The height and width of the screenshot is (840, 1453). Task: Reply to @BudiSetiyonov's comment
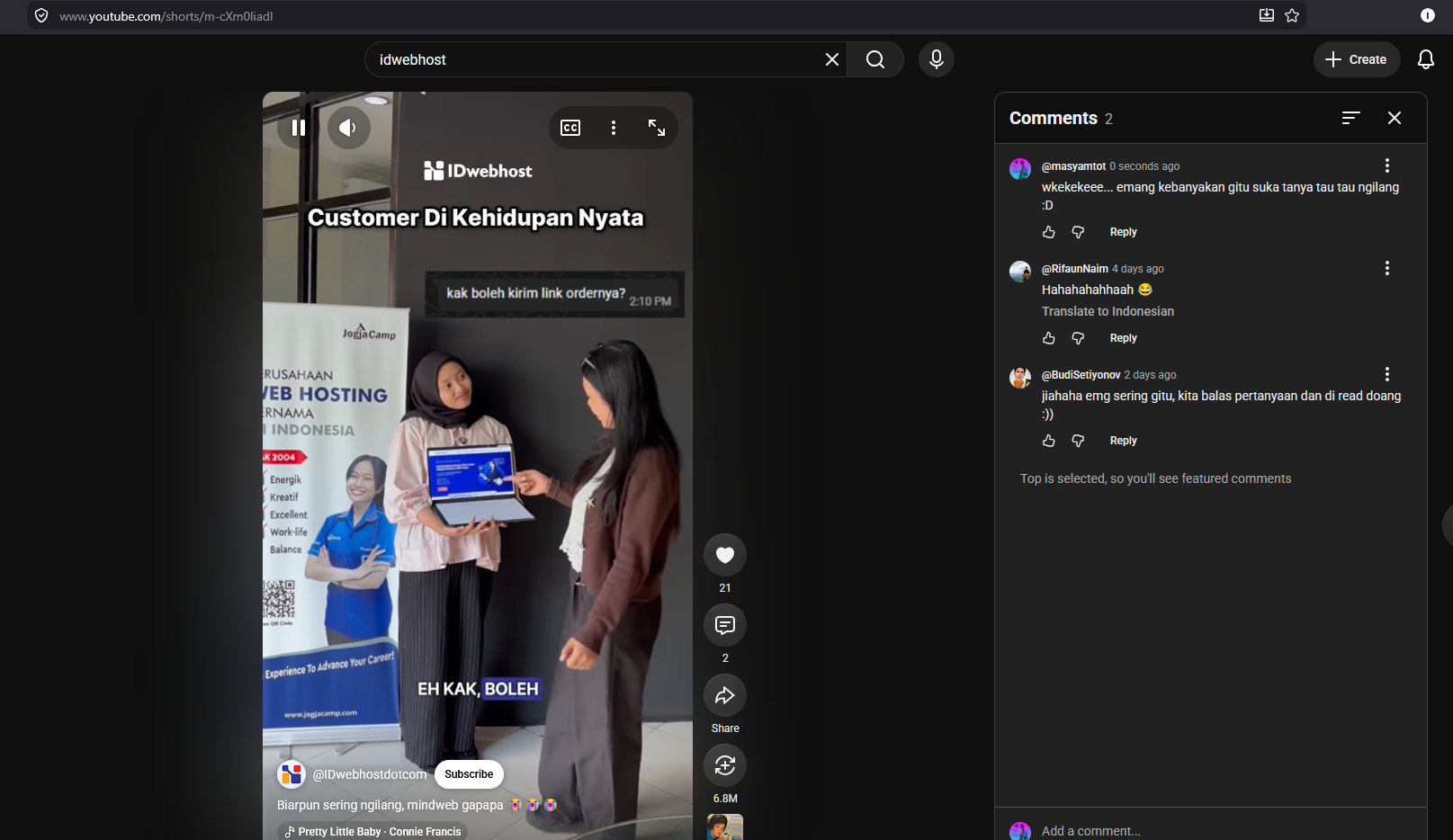1124,441
